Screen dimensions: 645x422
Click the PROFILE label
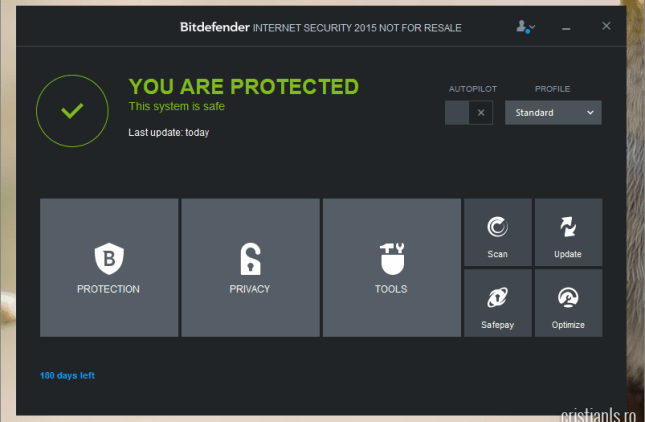[x=552, y=89]
